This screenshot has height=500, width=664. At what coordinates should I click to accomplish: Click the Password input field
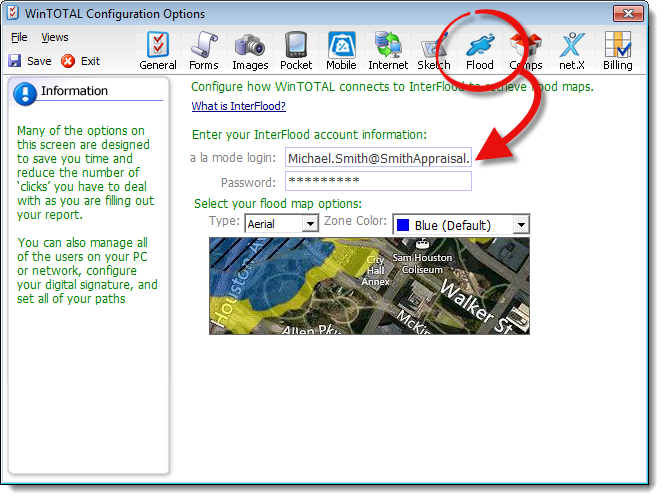378,181
